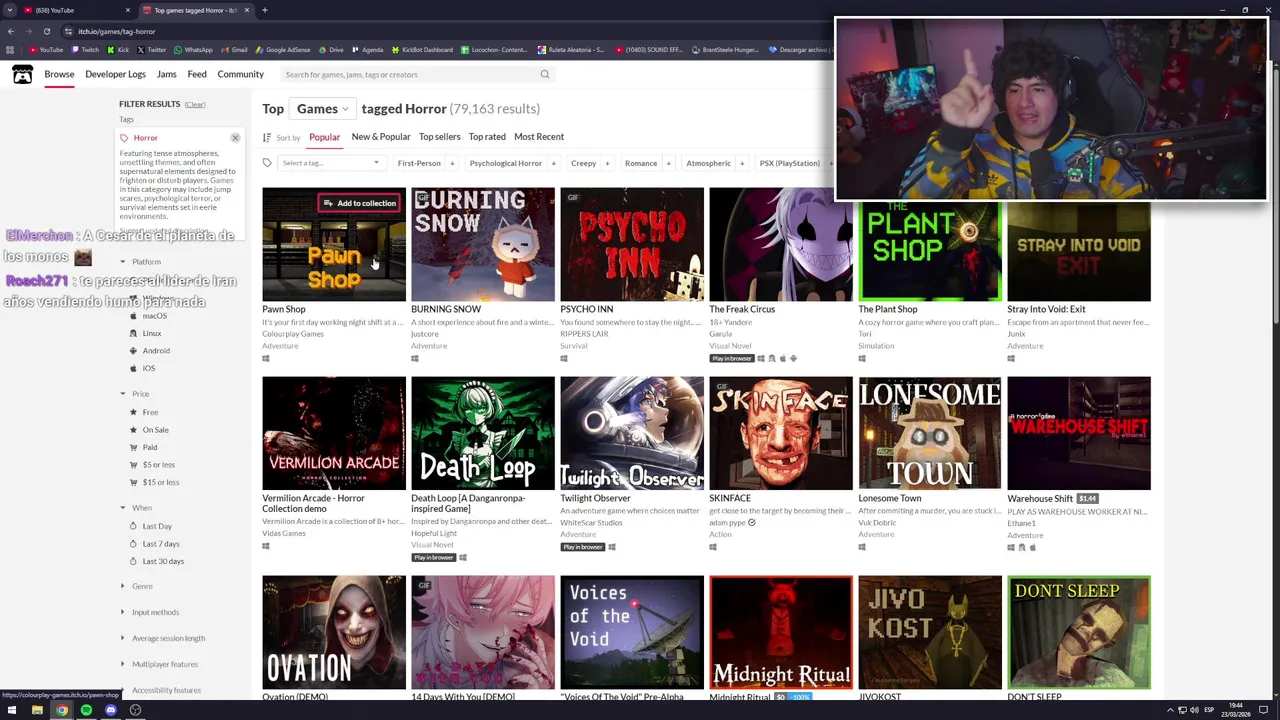Open the SKINFACE game thumbnail
1280x720 pixels.
tap(781, 433)
